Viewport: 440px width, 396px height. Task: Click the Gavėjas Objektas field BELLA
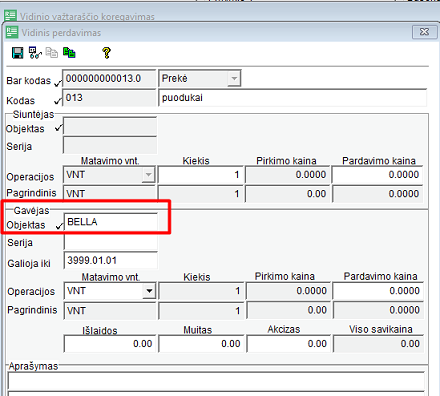[111, 222]
